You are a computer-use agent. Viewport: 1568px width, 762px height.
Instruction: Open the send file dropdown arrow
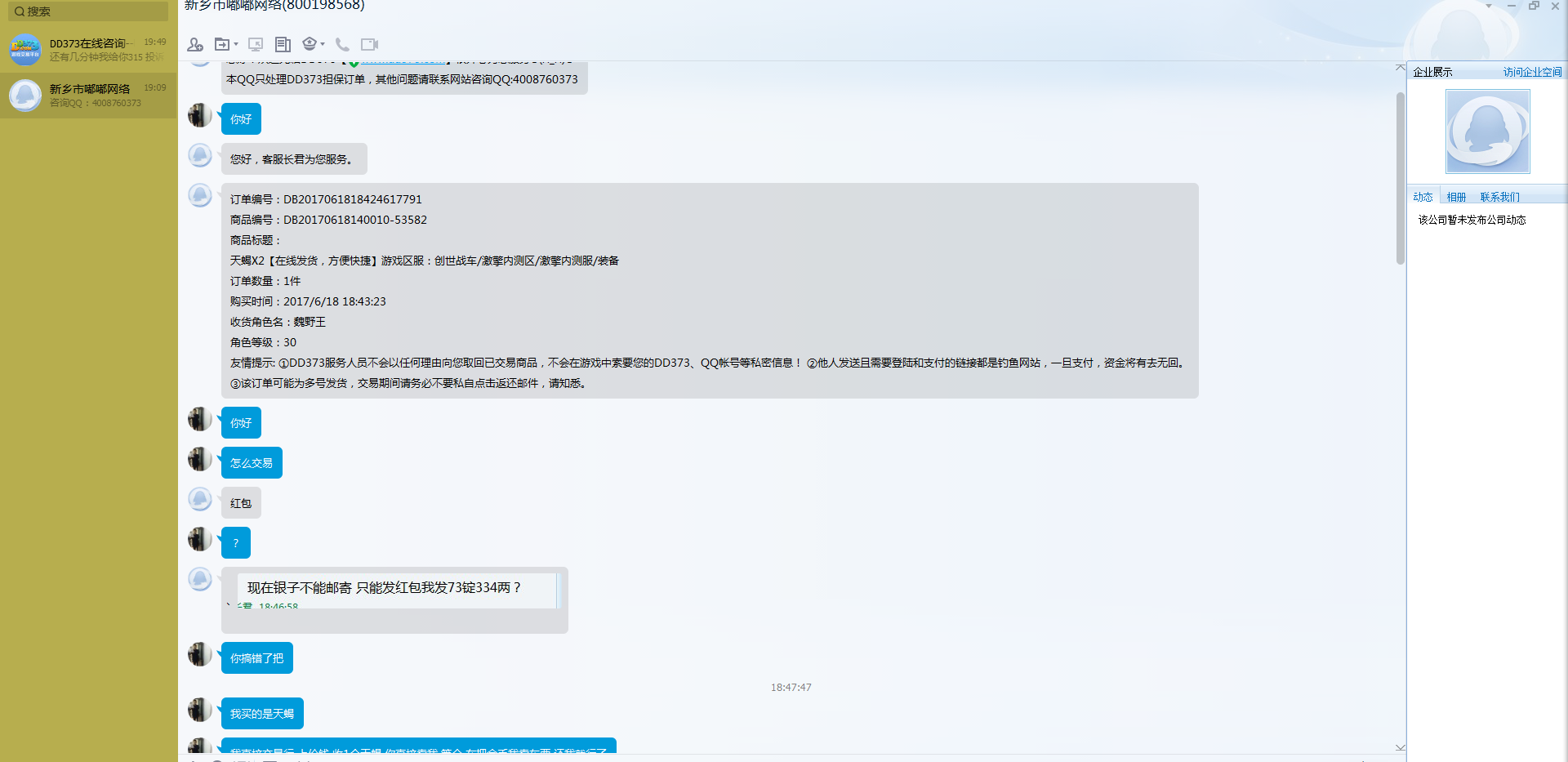(236, 44)
